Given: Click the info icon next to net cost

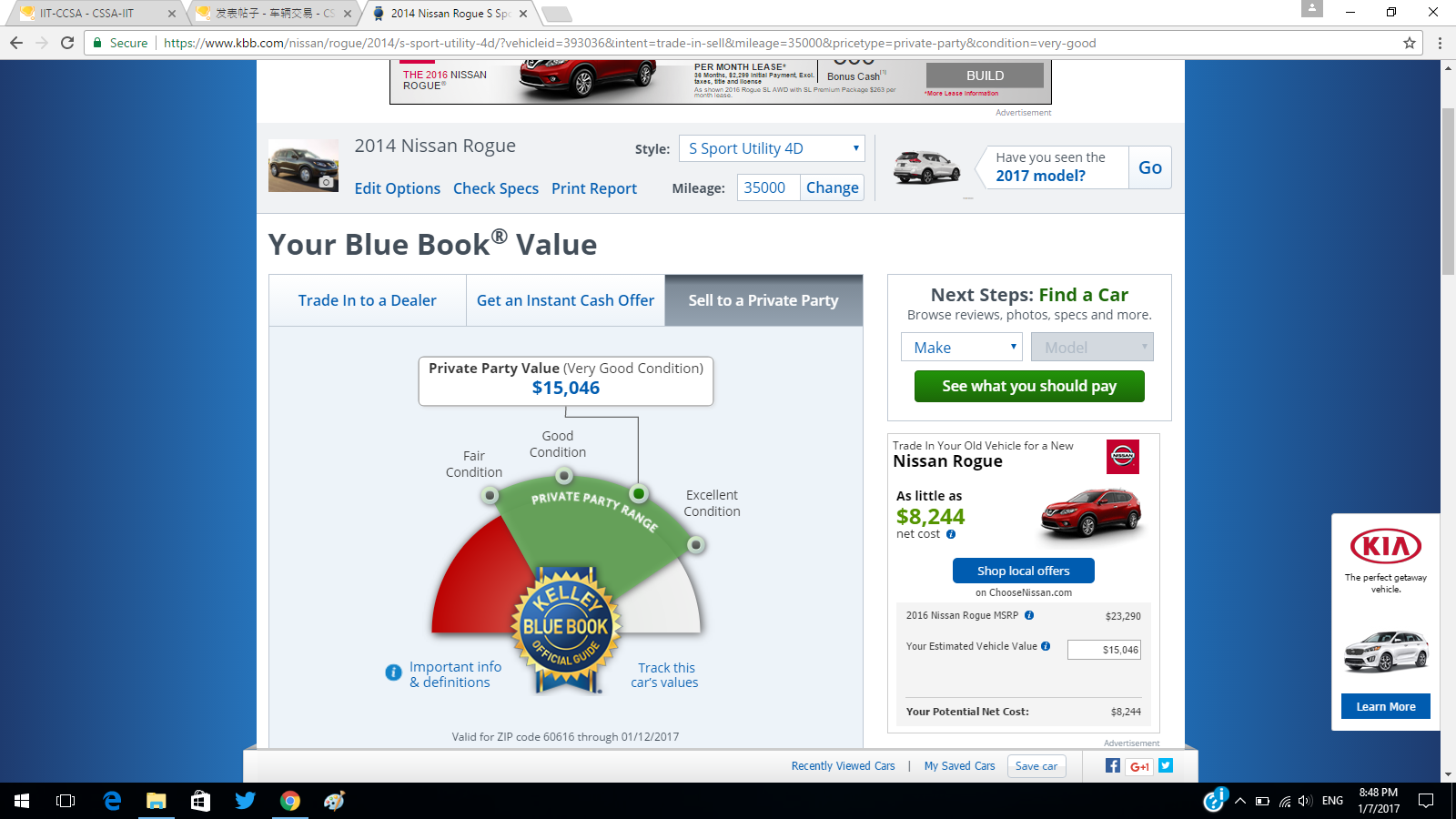Looking at the screenshot, I should (x=951, y=534).
